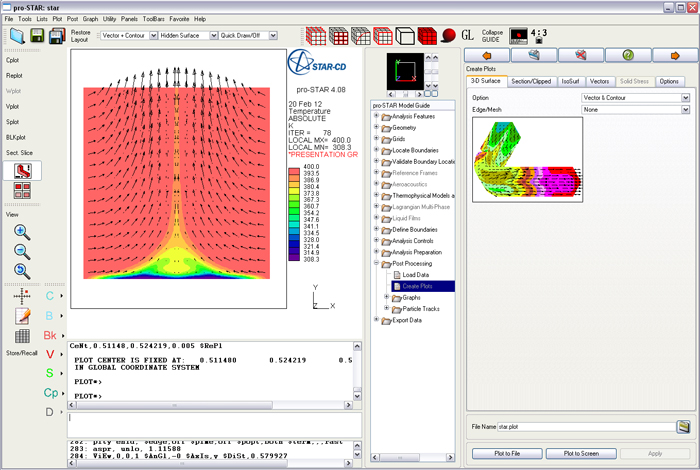Click the Collapse GUIDE button
Image resolution: width=700 pixels, height=470 pixels.
(492, 36)
